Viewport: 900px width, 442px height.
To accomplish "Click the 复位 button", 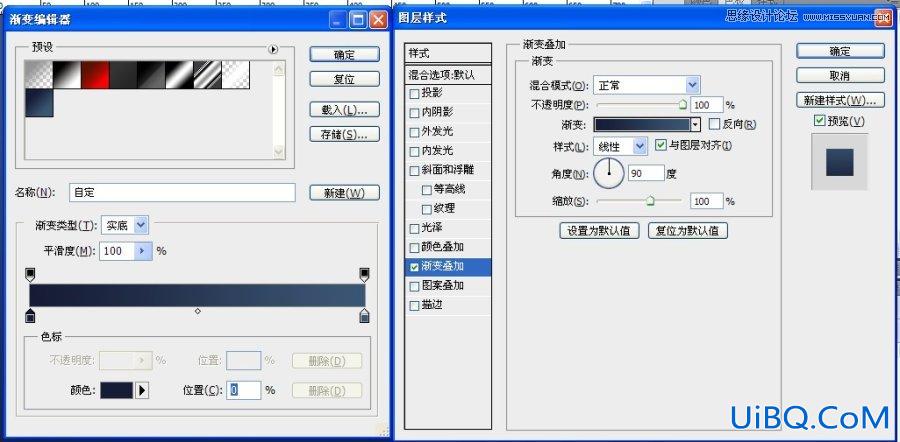I will pyautogui.click(x=344, y=79).
